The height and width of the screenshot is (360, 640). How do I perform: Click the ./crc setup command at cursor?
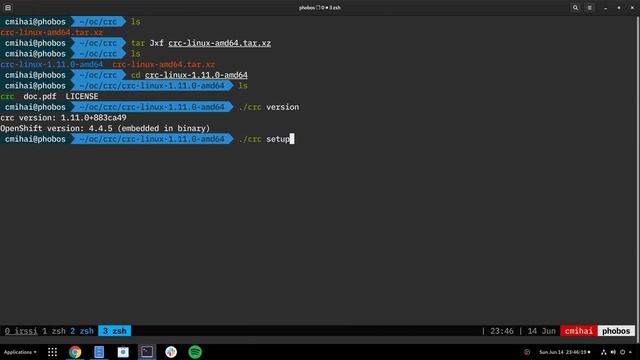pos(264,139)
